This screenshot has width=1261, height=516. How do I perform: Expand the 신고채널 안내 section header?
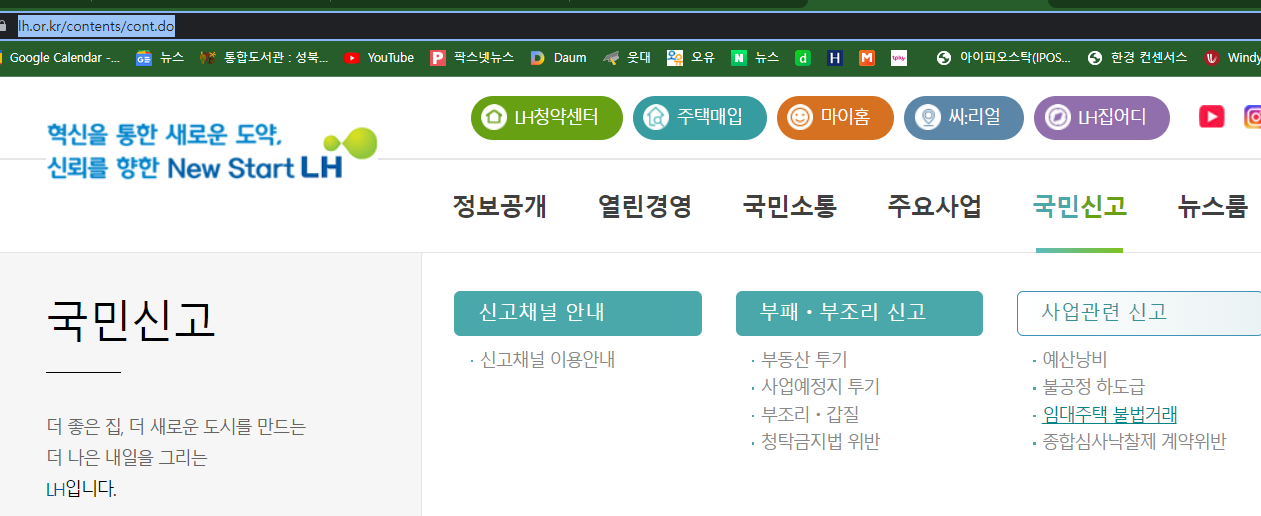coord(577,313)
